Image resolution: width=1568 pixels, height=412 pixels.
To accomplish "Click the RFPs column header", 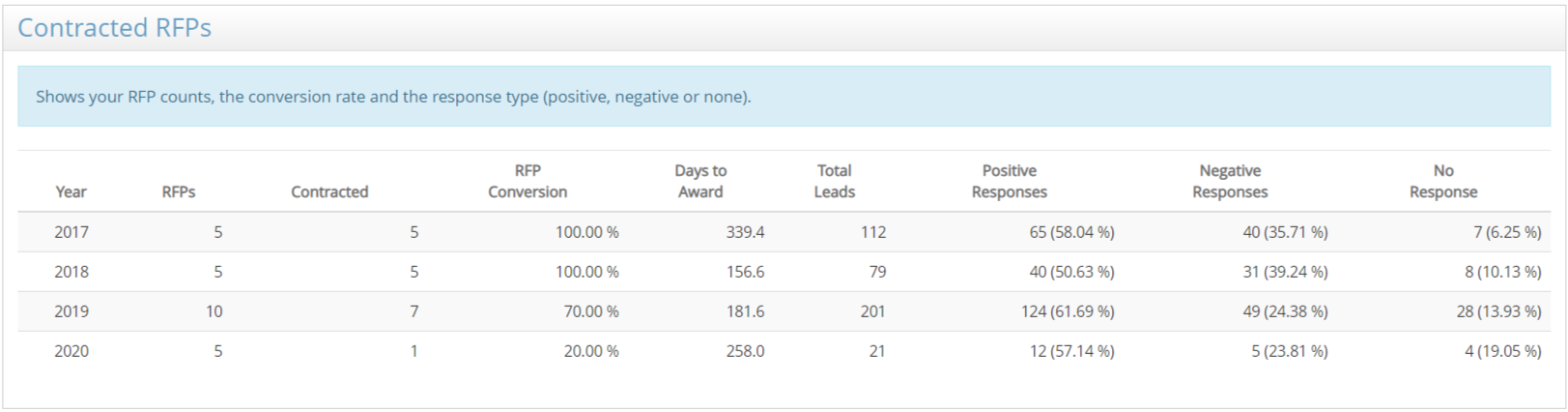I will [x=179, y=191].
